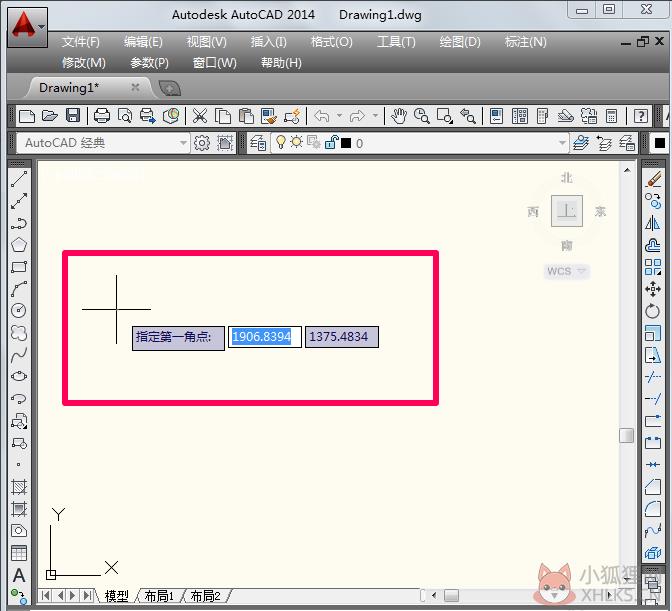The height and width of the screenshot is (611, 672).
Task: Expand the layer 0 dropdown list
Action: point(562,143)
